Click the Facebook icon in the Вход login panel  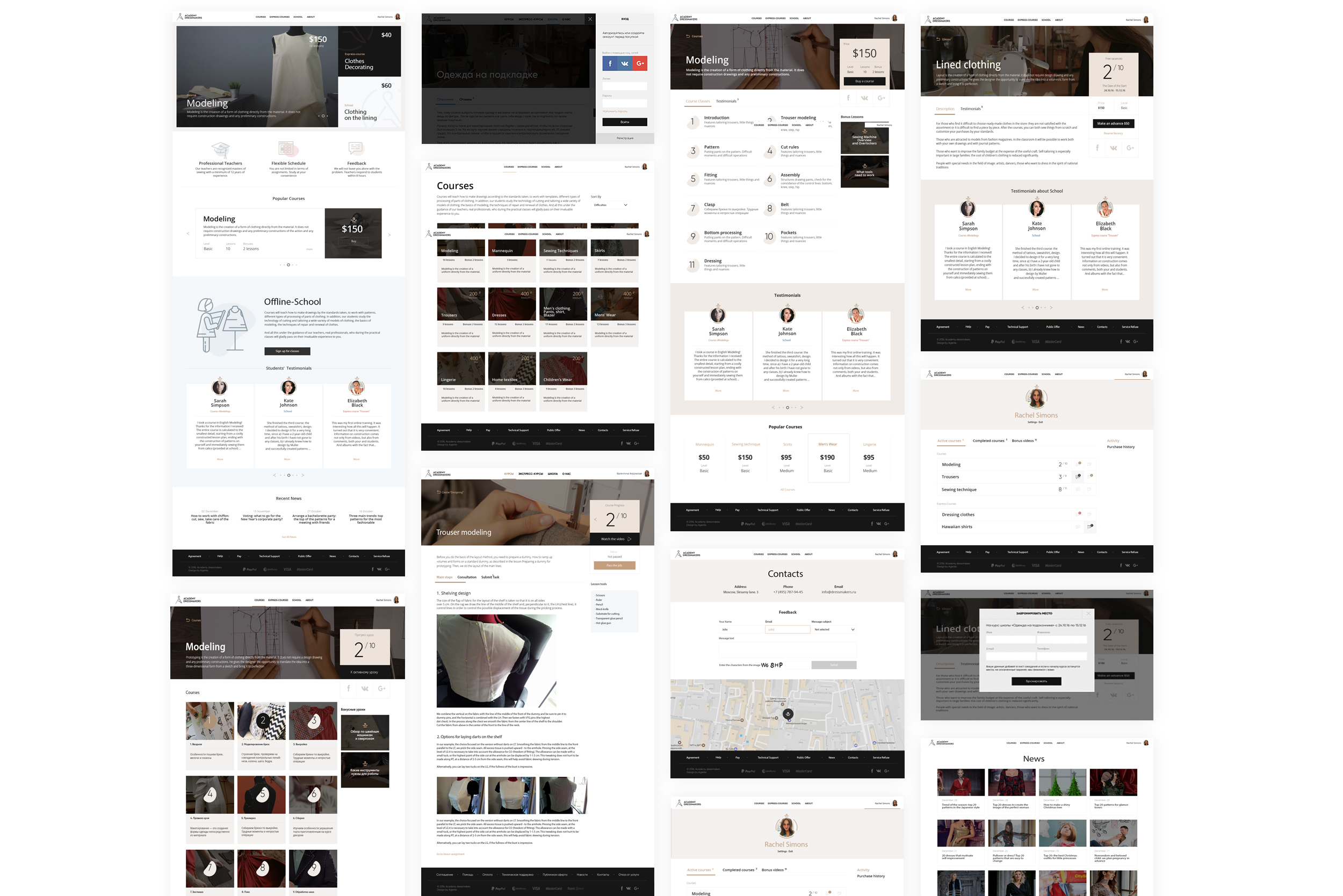[x=610, y=63]
